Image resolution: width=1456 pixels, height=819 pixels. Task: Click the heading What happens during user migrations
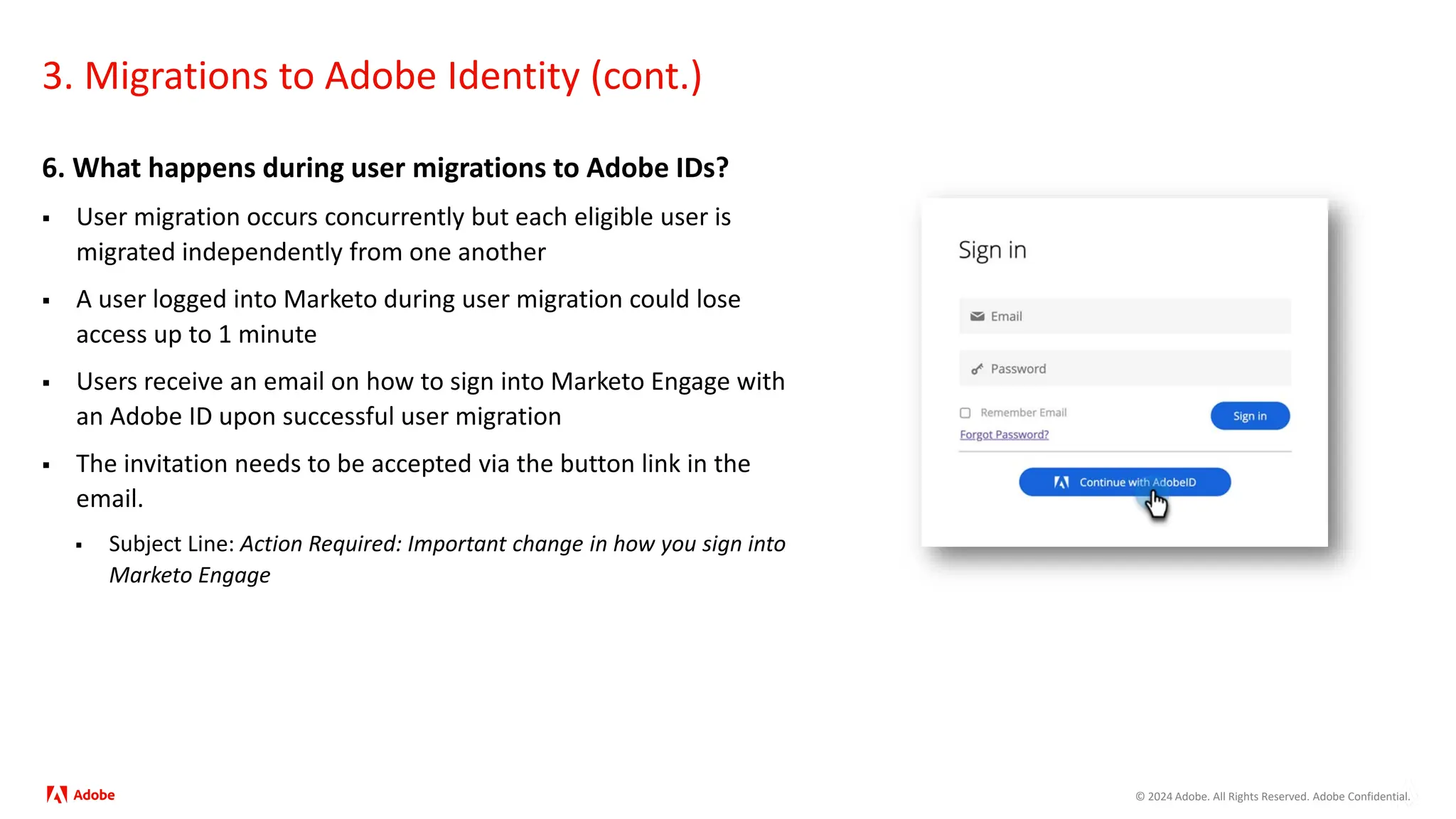point(385,168)
